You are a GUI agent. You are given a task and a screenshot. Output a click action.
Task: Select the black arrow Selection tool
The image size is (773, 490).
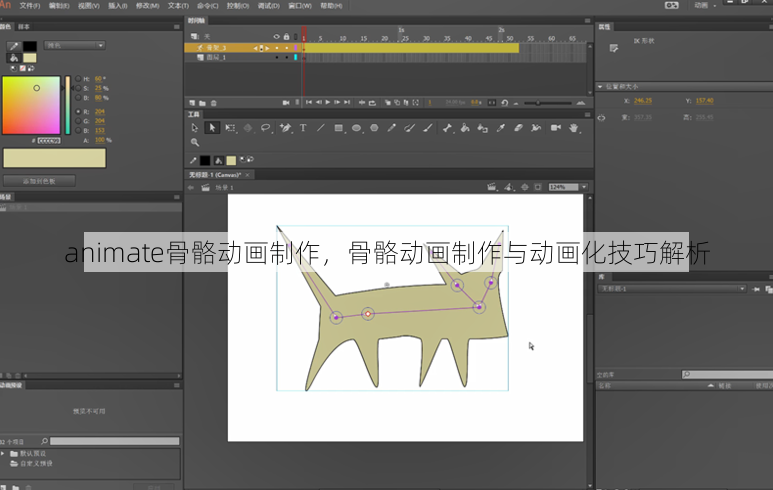(212, 128)
